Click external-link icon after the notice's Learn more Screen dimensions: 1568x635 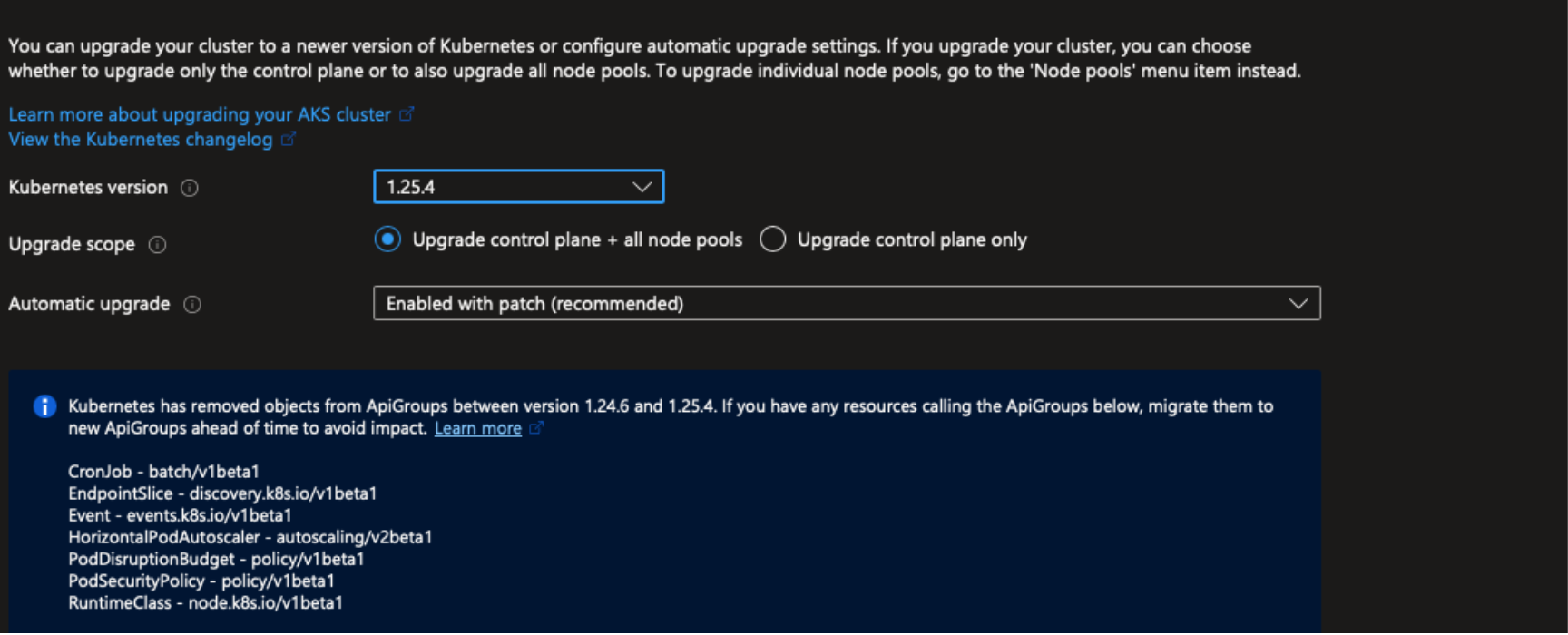pos(536,428)
